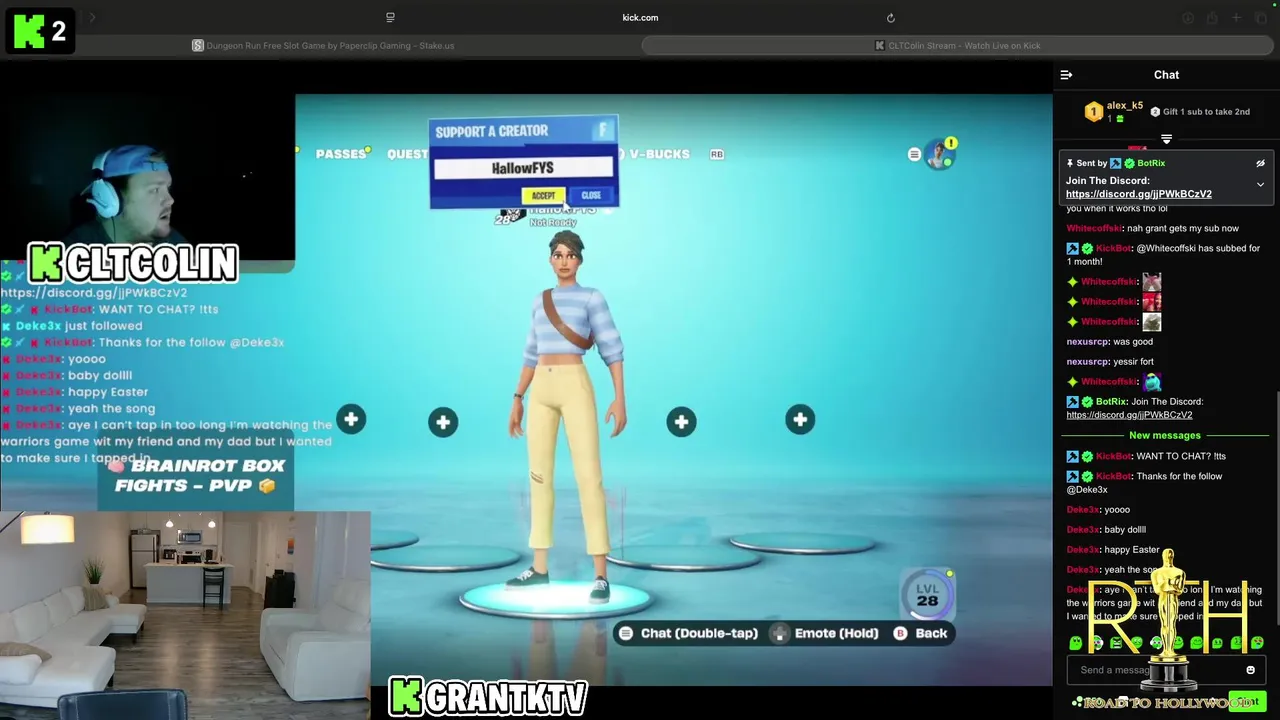Image resolution: width=1280 pixels, height=720 pixels.
Task: Jump to 'New messages' in chat
Action: point(1164,435)
